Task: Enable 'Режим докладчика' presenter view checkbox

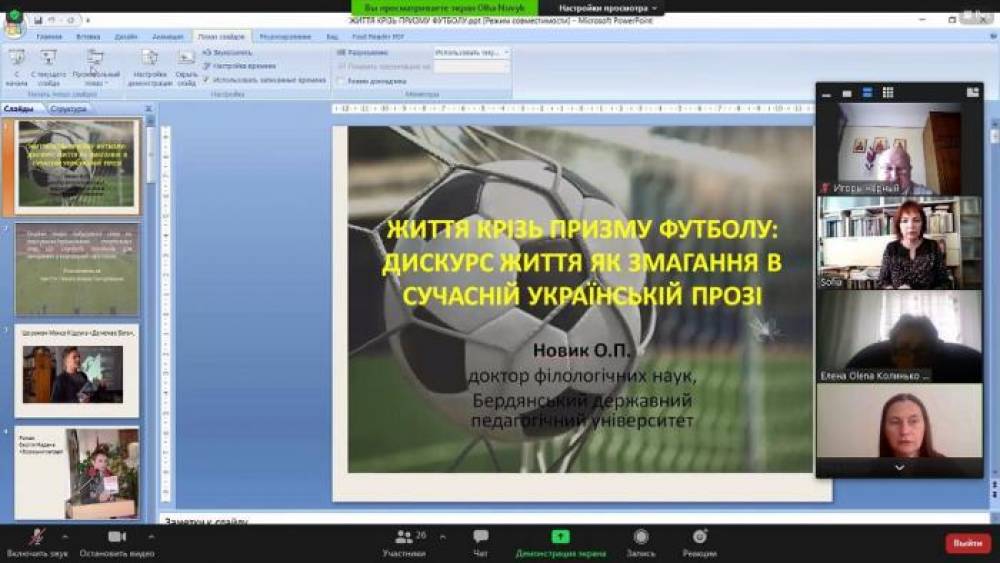Action: click(341, 81)
